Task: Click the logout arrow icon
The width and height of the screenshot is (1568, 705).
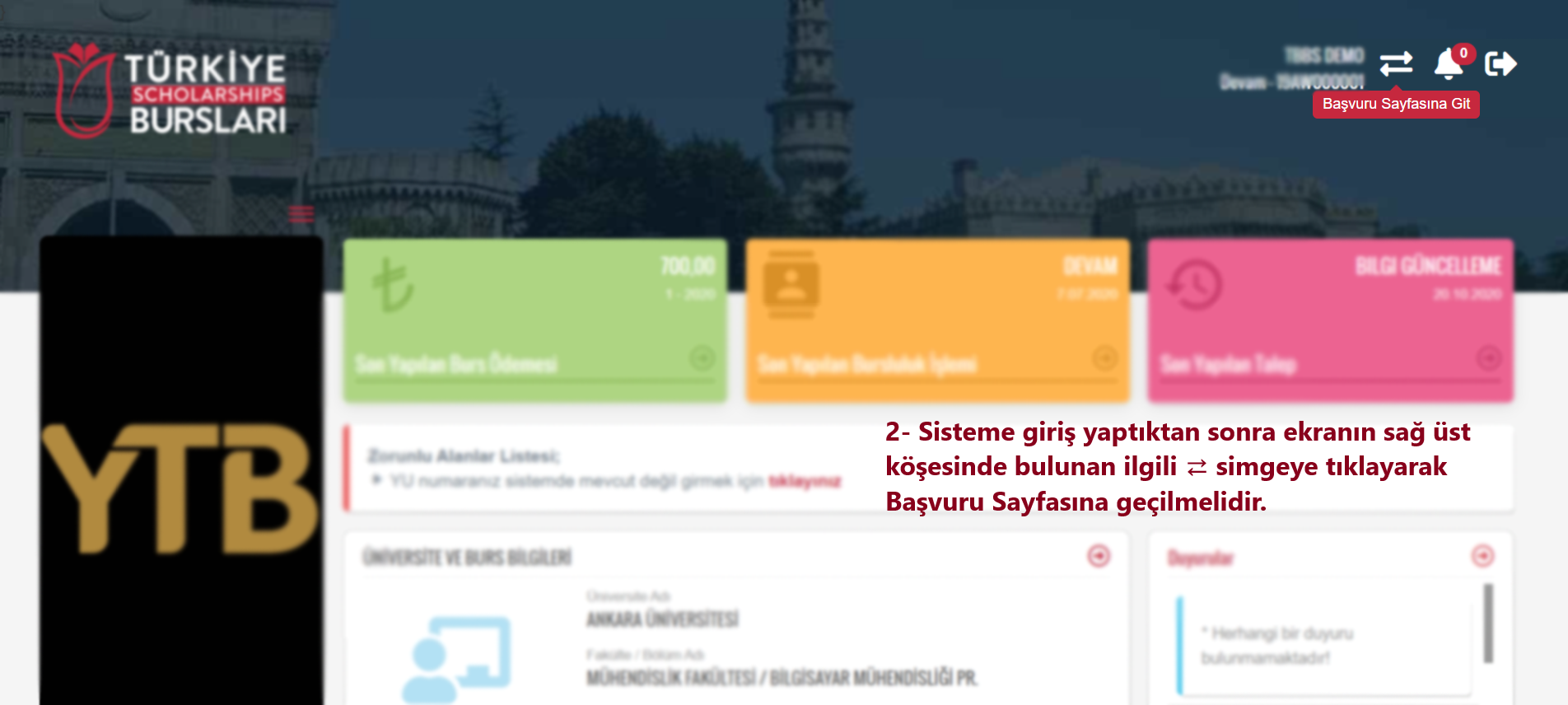Action: tap(1500, 63)
